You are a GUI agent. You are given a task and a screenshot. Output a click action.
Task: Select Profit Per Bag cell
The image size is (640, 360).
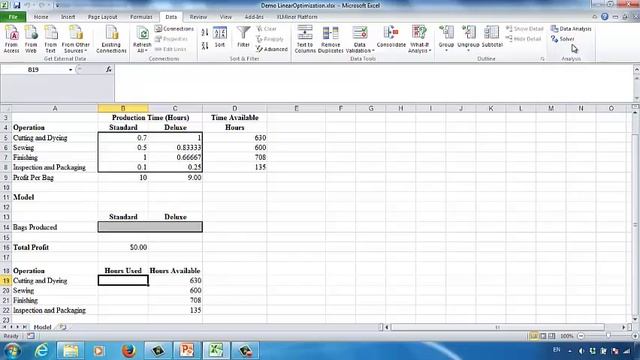(55, 178)
